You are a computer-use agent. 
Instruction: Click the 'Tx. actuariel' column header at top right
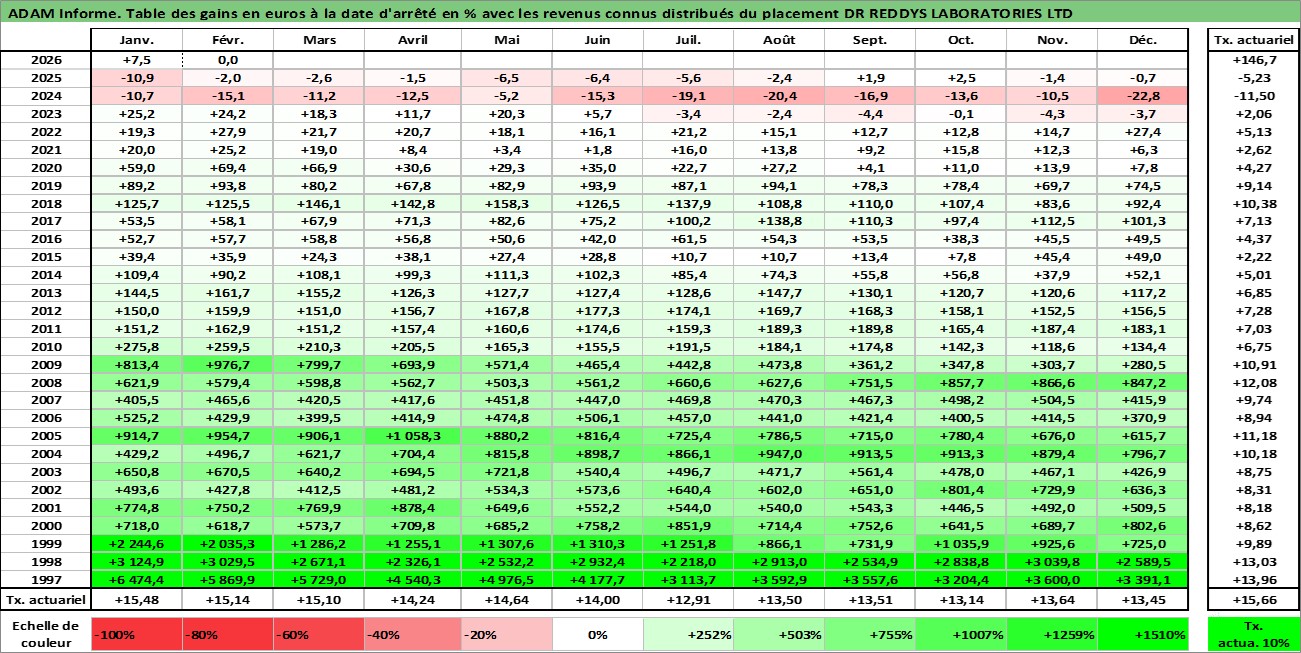tap(1253, 40)
